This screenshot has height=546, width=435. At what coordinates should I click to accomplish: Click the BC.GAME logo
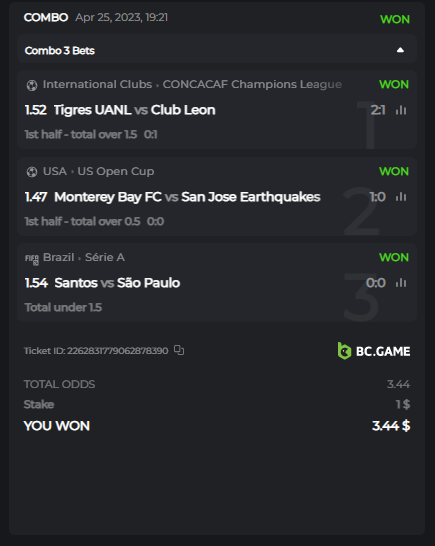tap(374, 351)
